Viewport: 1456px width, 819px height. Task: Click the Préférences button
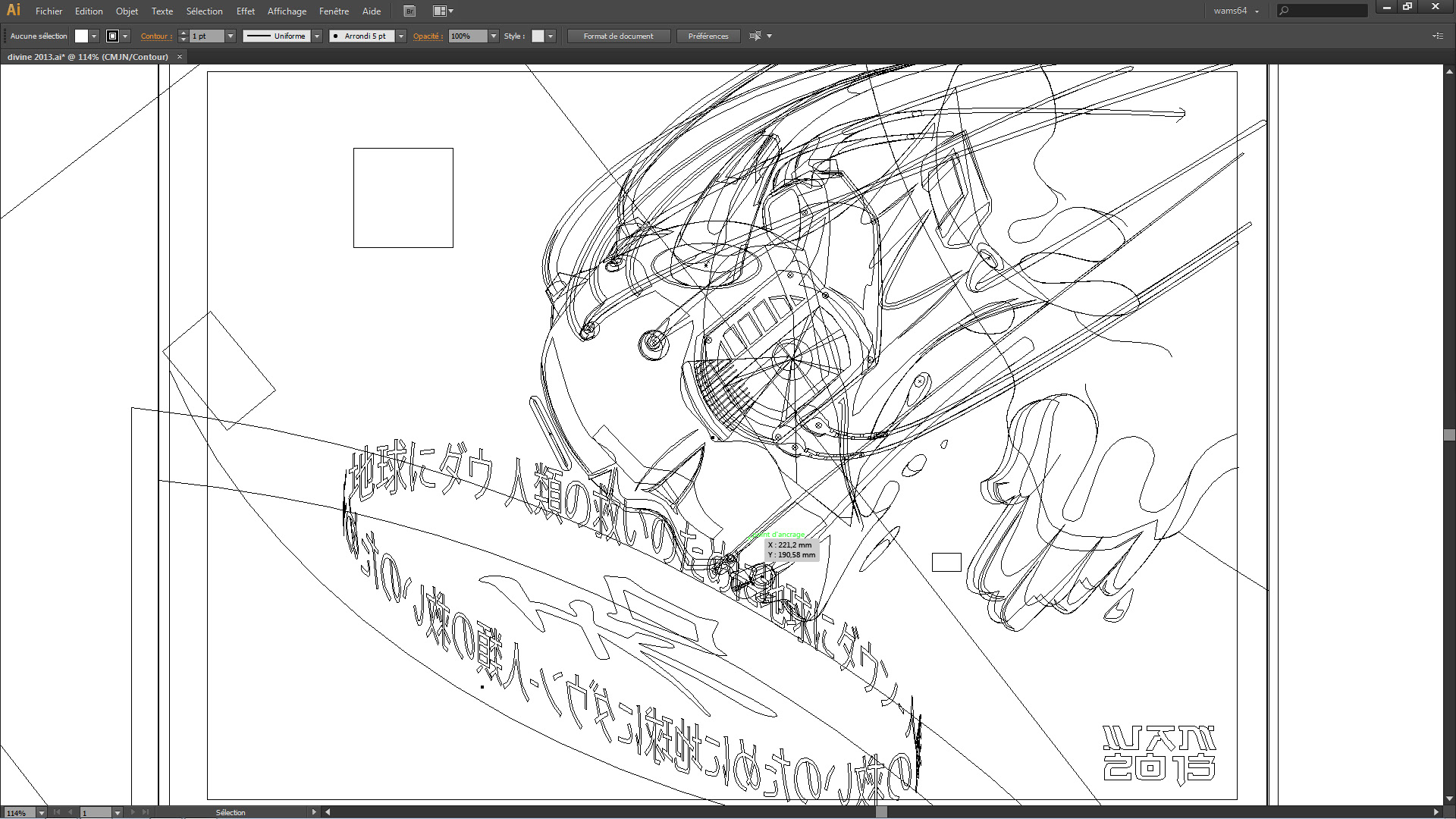click(x=708, y=36)
